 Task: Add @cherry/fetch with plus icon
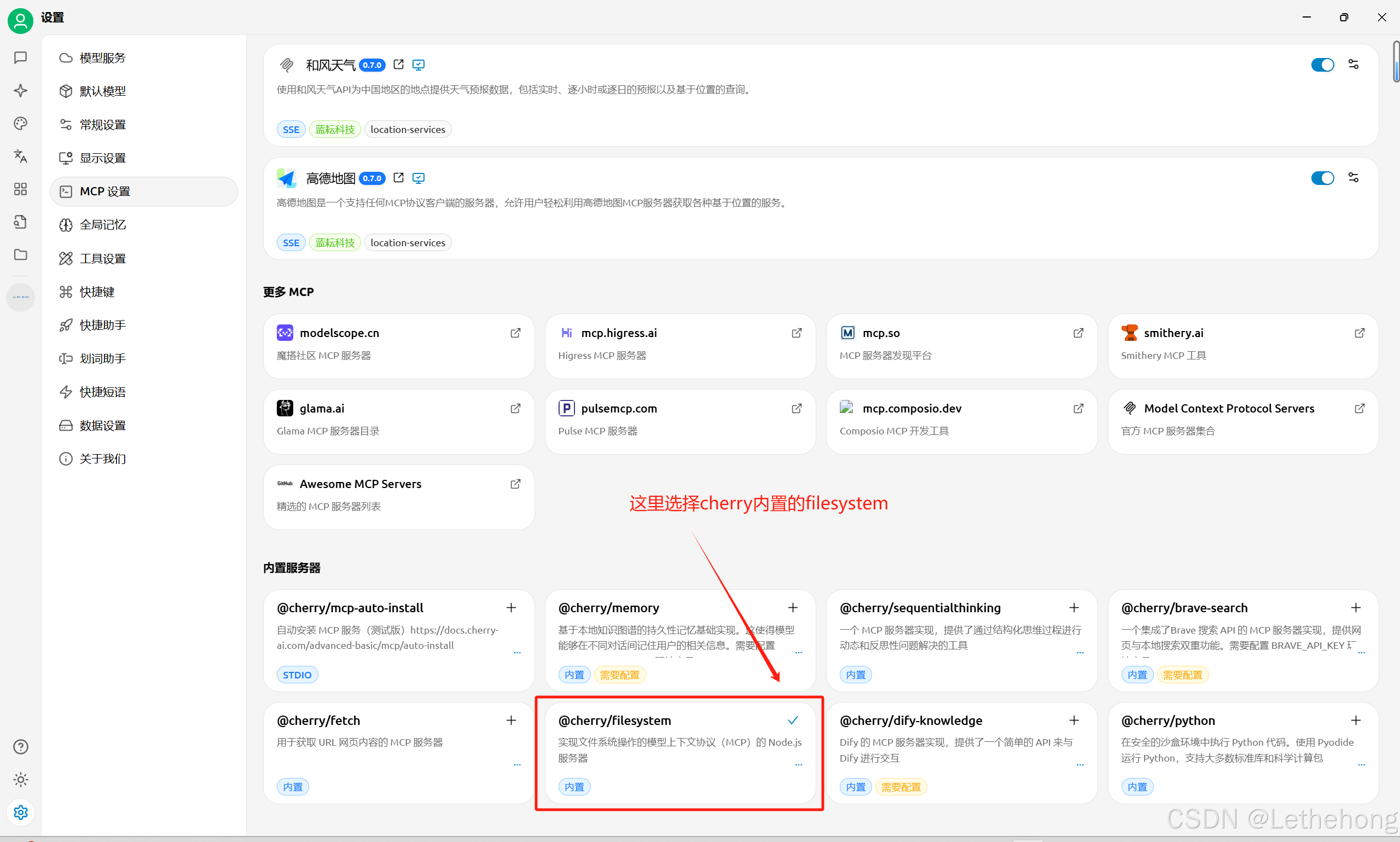tap(511, 720)
